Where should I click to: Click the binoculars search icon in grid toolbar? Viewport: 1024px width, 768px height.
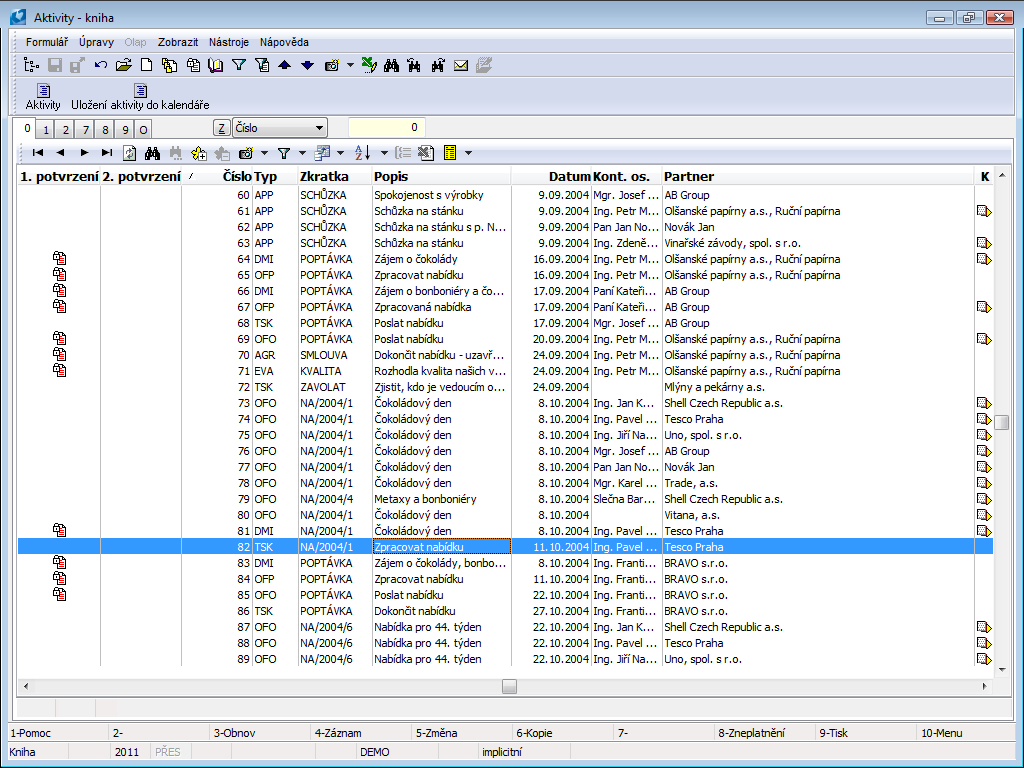(153, 153)
